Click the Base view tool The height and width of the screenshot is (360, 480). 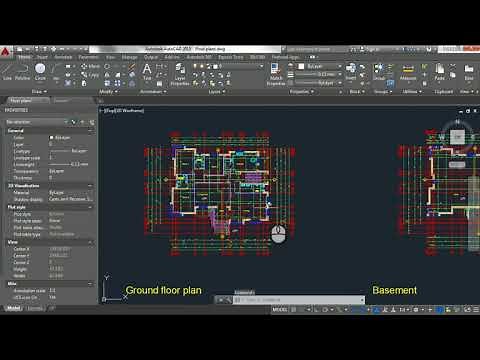(469, 72)
